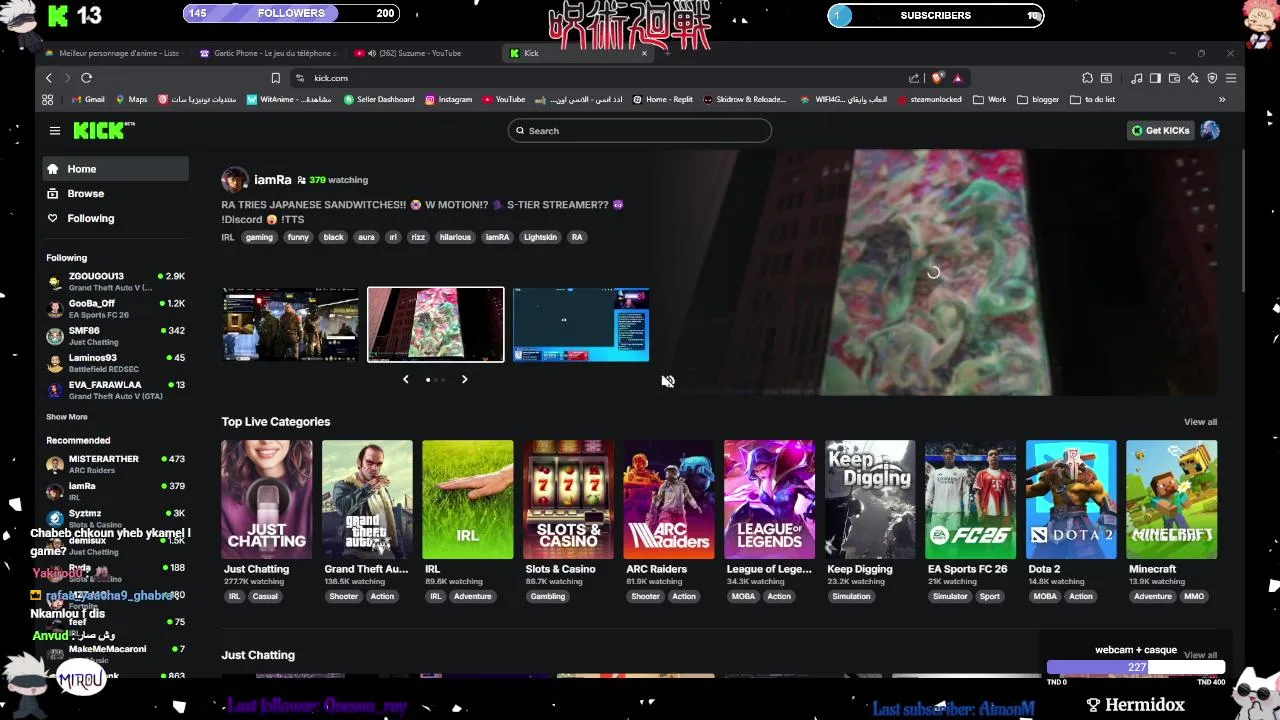Image resolution: width=1280 pixels, height=720 pixels.
Task: Expand the Work bookmarks folder
Action: pos(991,100)
